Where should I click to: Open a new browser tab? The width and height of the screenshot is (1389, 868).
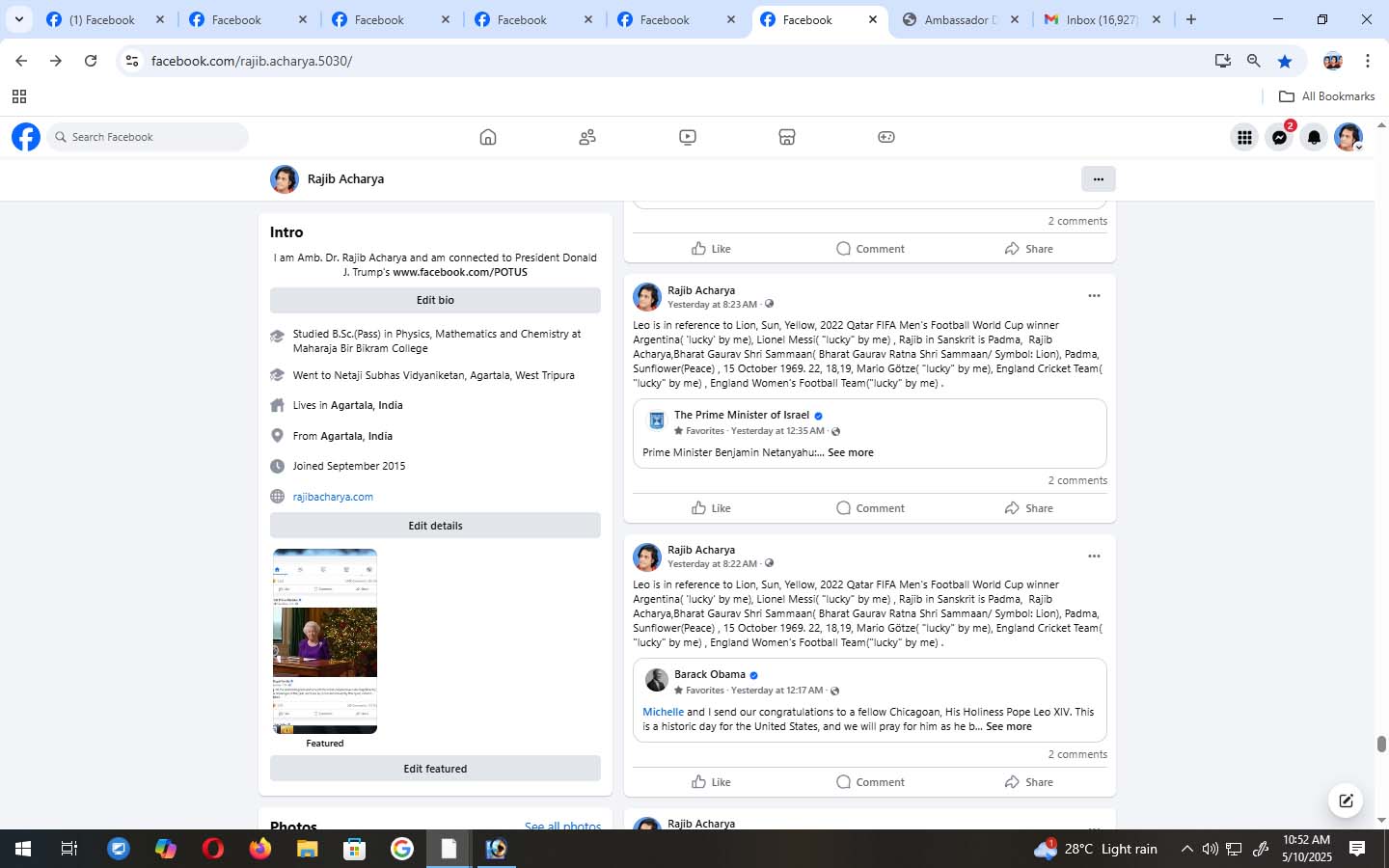click(1191, 19)
